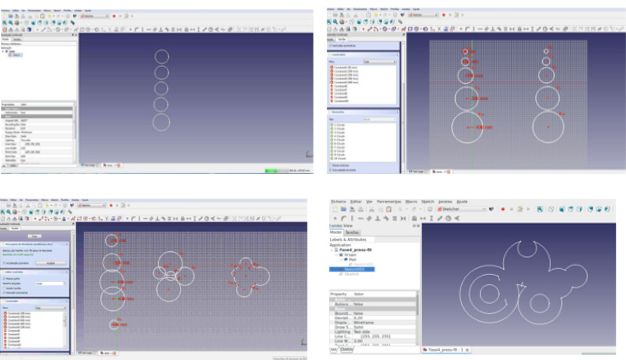The height and width of the screenshot is (360, 626).
Task: Apply coincident constraint tool, bottom-right window
Action: coord(335,219)
